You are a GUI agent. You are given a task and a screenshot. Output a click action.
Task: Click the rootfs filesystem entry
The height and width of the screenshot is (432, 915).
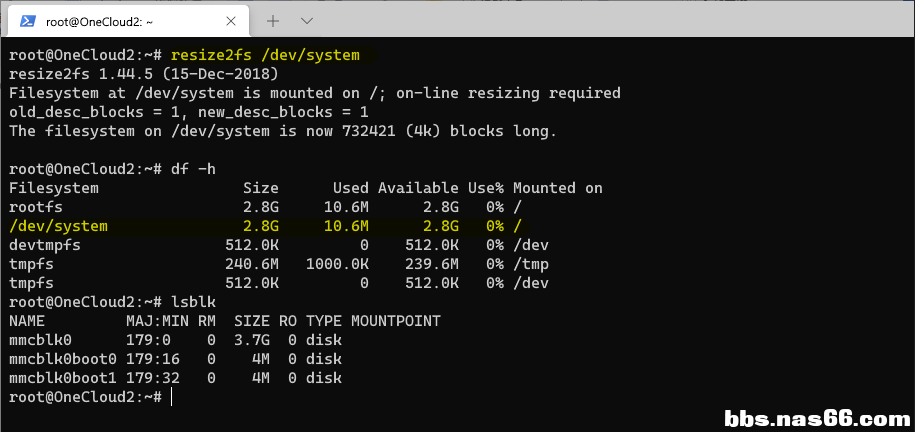35,207
